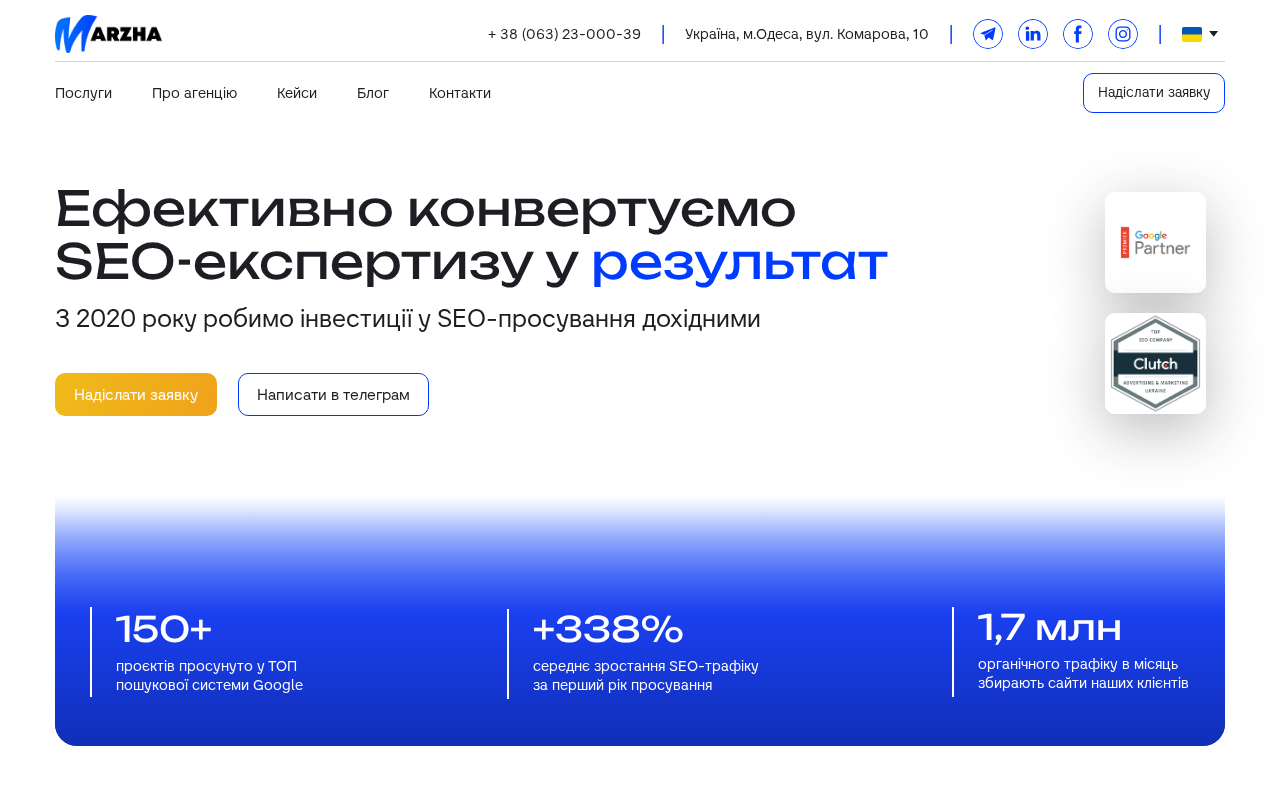The width and height of the screenshot is (1280, 800).
Task: Click the yellow Надіслати заявку button
Action: [136, 394]
